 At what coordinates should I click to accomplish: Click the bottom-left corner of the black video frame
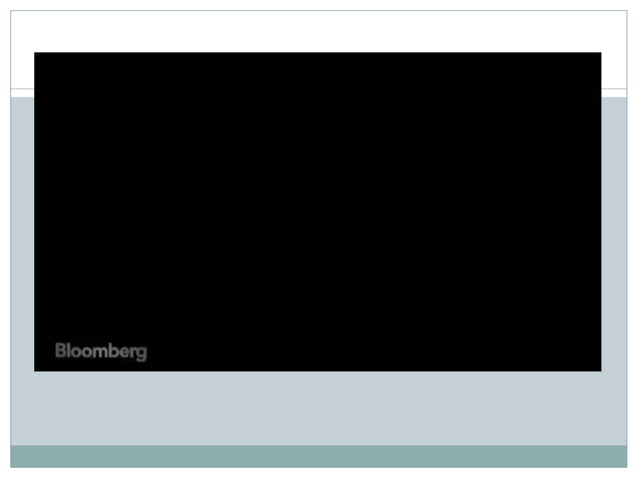click(35, 371)
